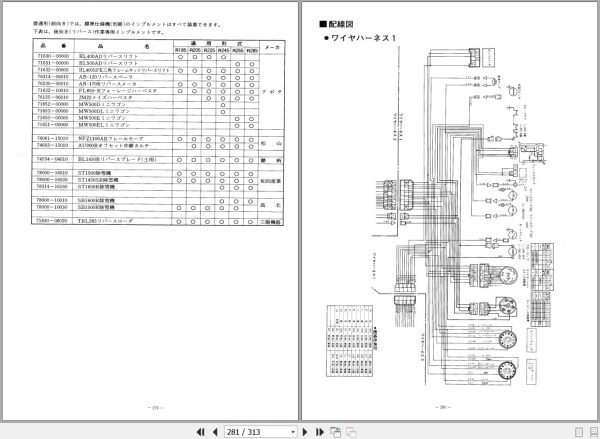Click the R205 column header

point(195,51)
